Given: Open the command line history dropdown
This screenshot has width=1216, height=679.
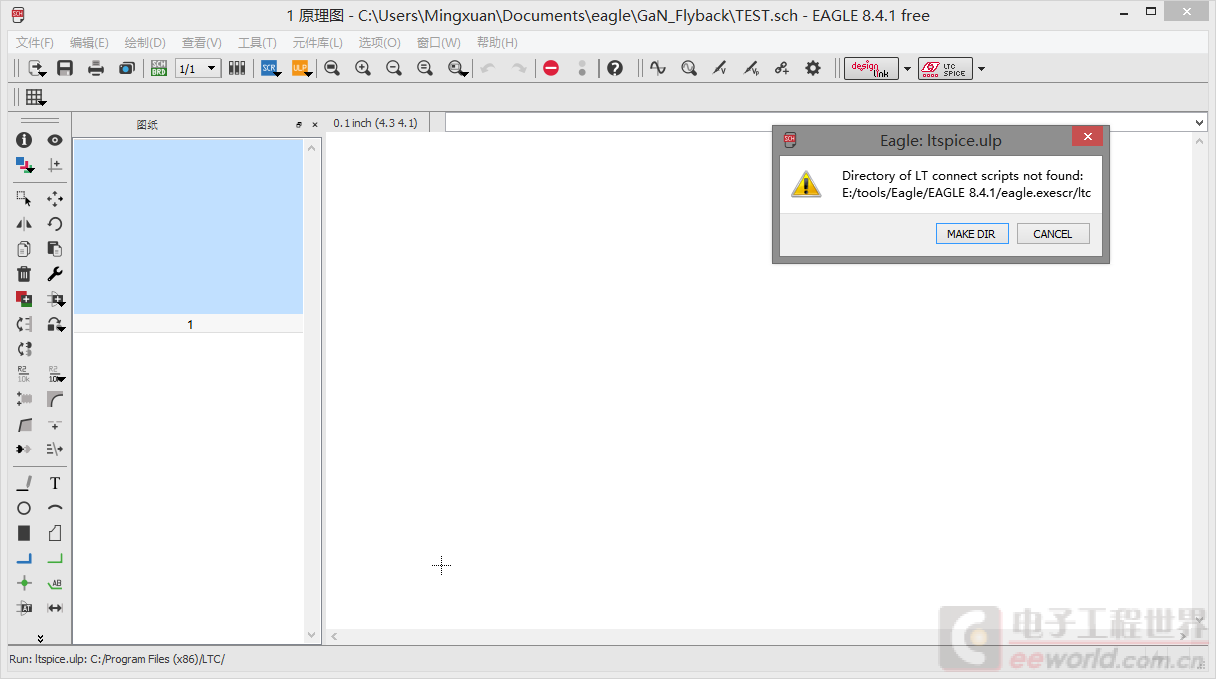Looking at the screenshot, I should 1200,123.
